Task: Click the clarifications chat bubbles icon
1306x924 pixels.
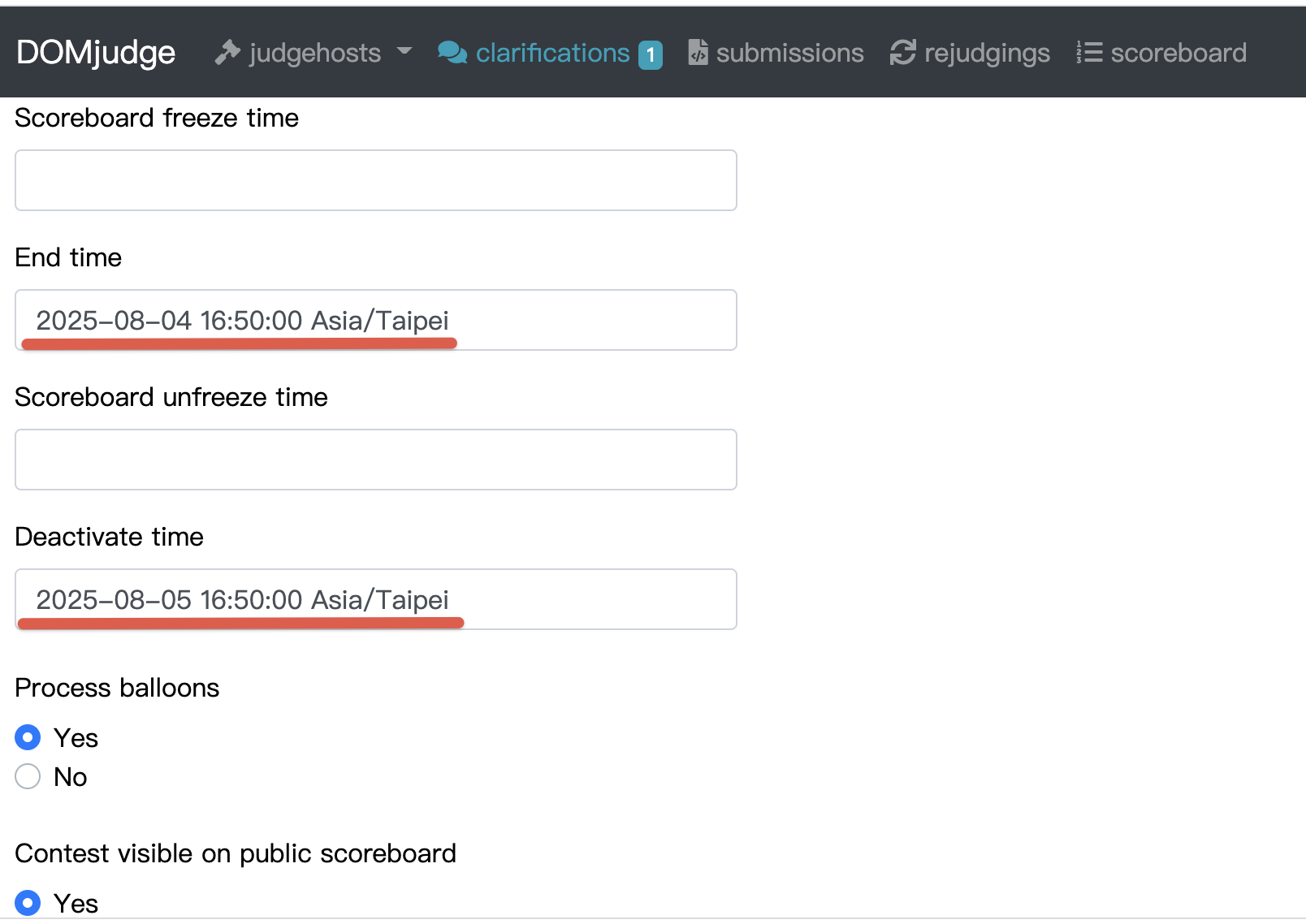Action: pos(452,53)
